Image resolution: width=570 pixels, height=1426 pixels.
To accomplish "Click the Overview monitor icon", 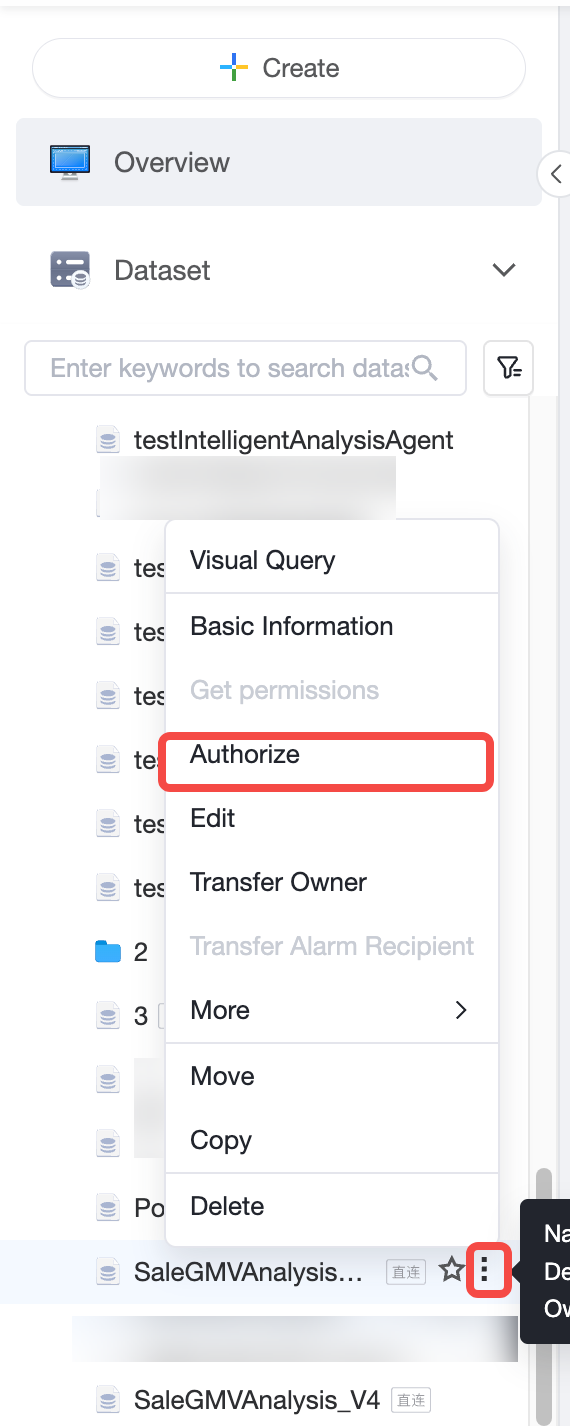I will [70, 162].
